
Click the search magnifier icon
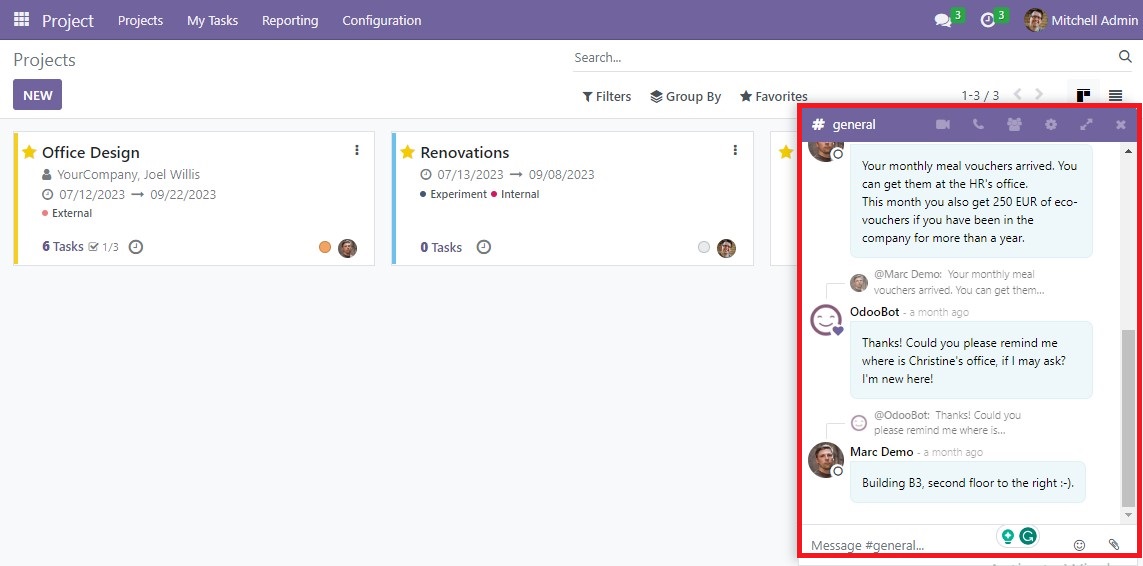1125,57
